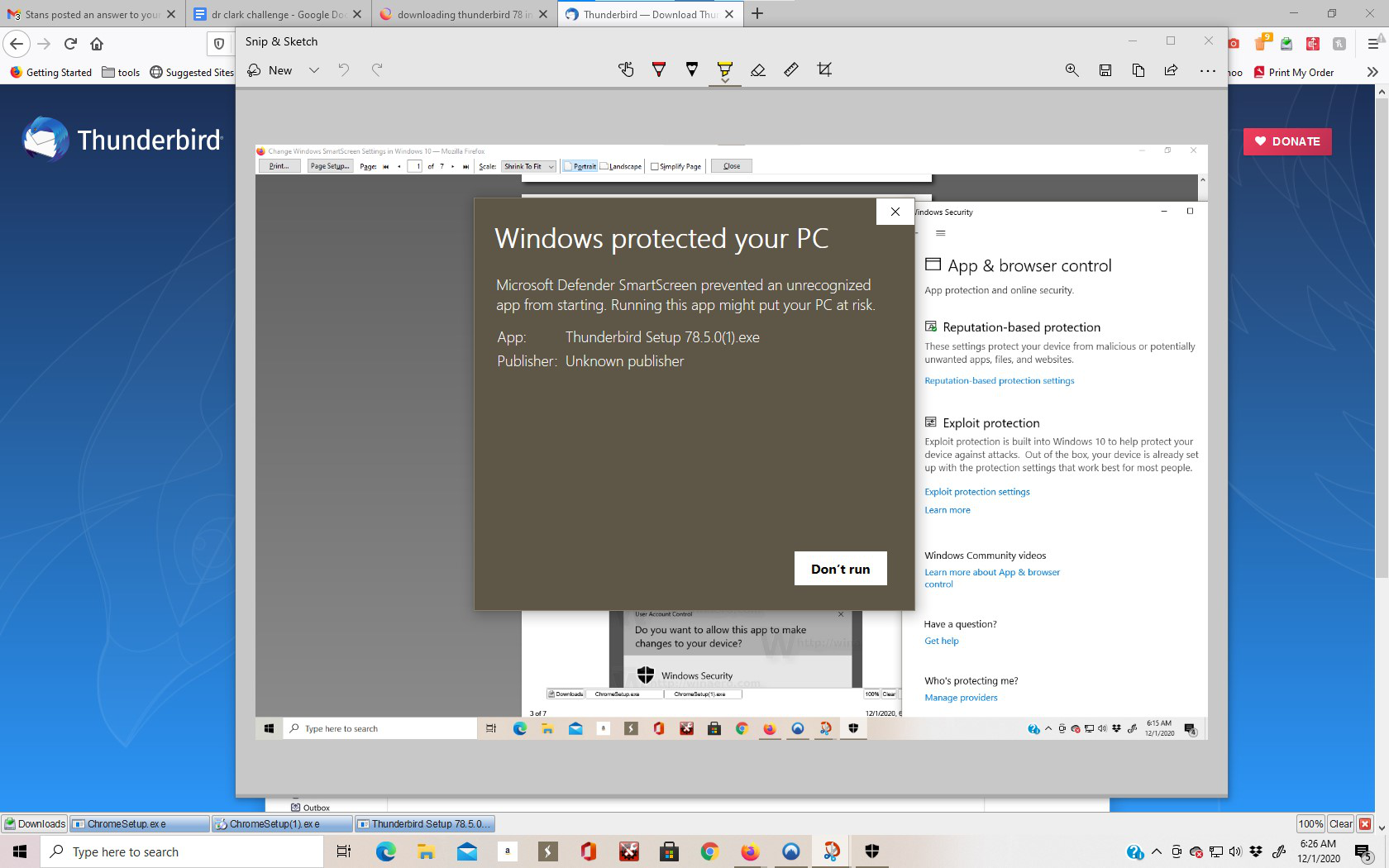Open the Mail app from the taskbar
The image size is (1389, 868).
(466, 851)
